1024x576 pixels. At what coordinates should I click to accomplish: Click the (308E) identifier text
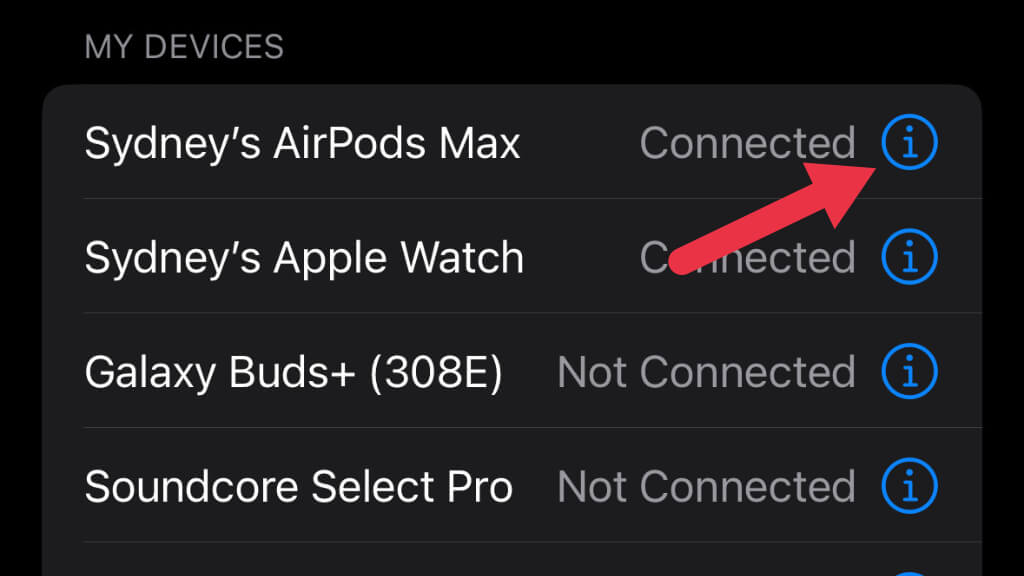(436, 373)
